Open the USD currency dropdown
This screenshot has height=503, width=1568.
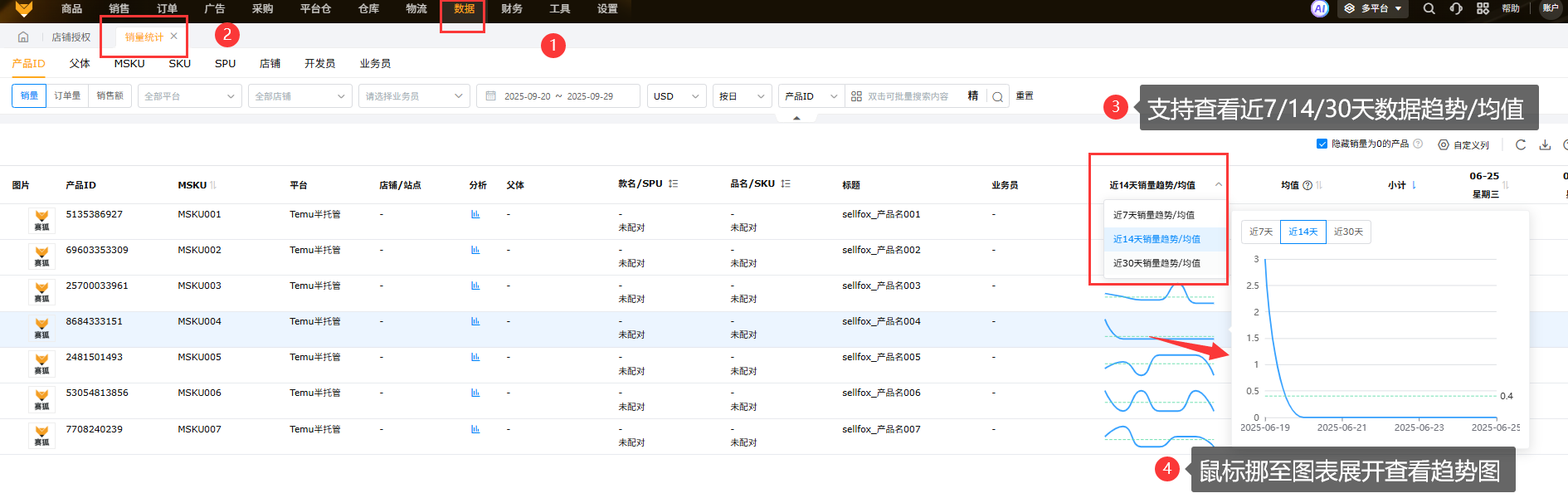[x=676, y=96]
